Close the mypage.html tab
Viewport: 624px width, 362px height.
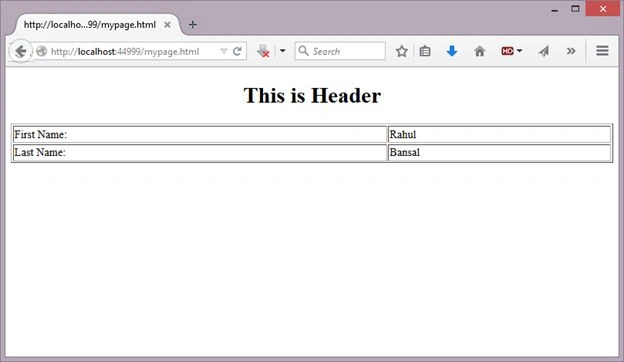pyautogui.click(x=168, y=25)
